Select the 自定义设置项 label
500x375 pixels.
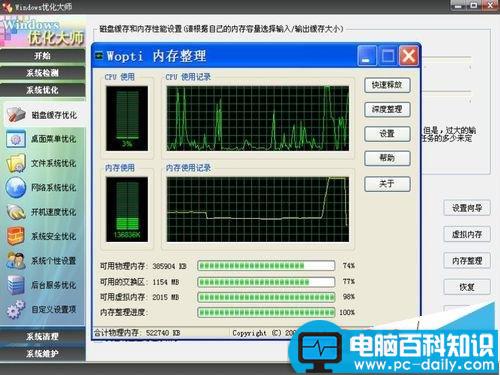click(54, 309)
